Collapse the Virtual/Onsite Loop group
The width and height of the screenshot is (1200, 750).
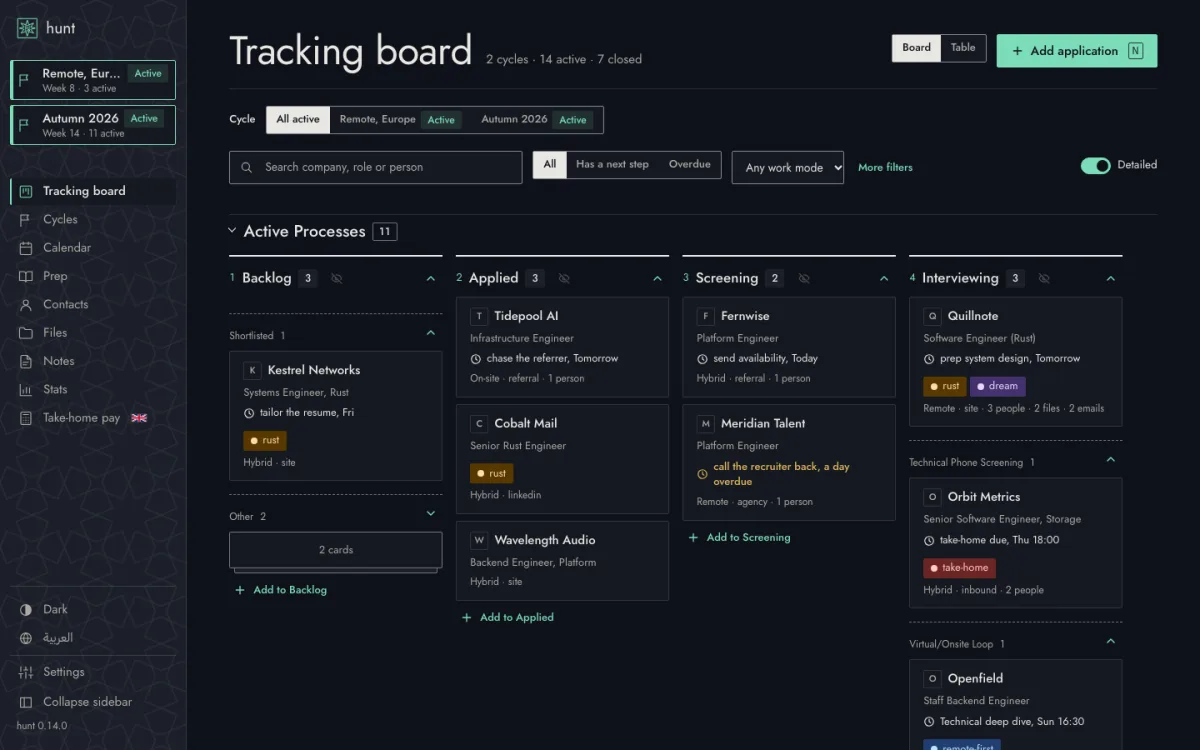click(x=1110, y=642)
